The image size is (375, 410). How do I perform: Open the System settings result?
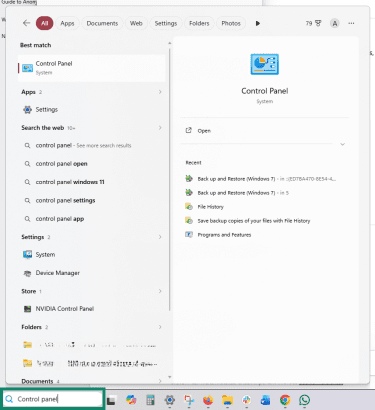pos(91,255)
